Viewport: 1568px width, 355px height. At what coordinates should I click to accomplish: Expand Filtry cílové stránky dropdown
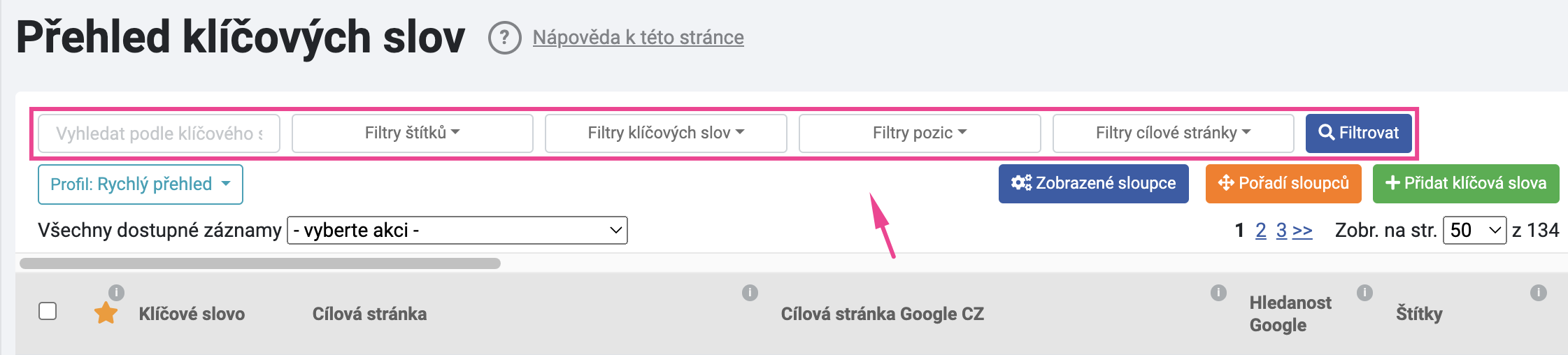tap(1174, 133)
